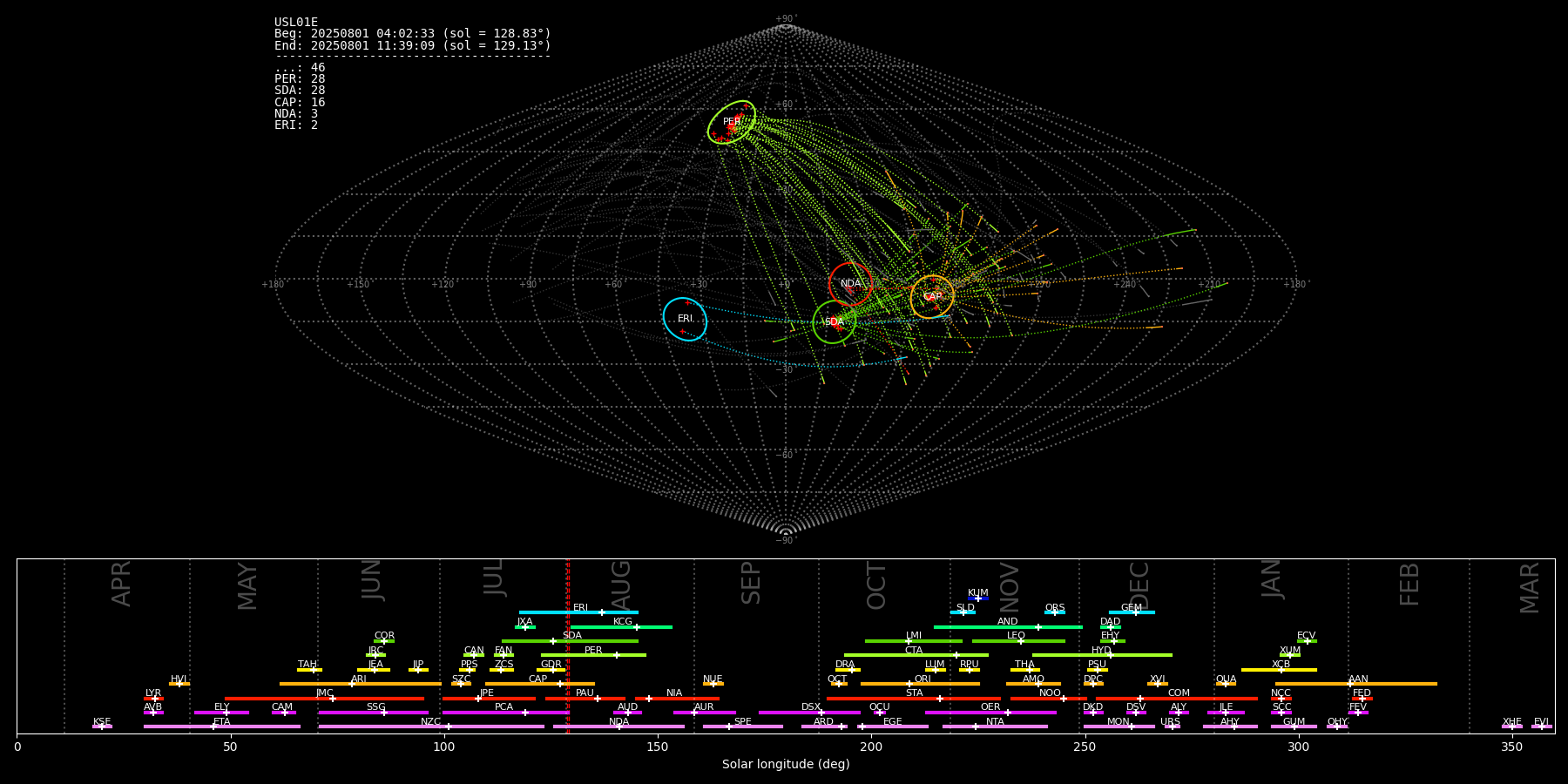The height and width of the screenshot is (784, 1568).
Task: Select the End: 20250801 11:39:09 line
Action: point(413,45)
